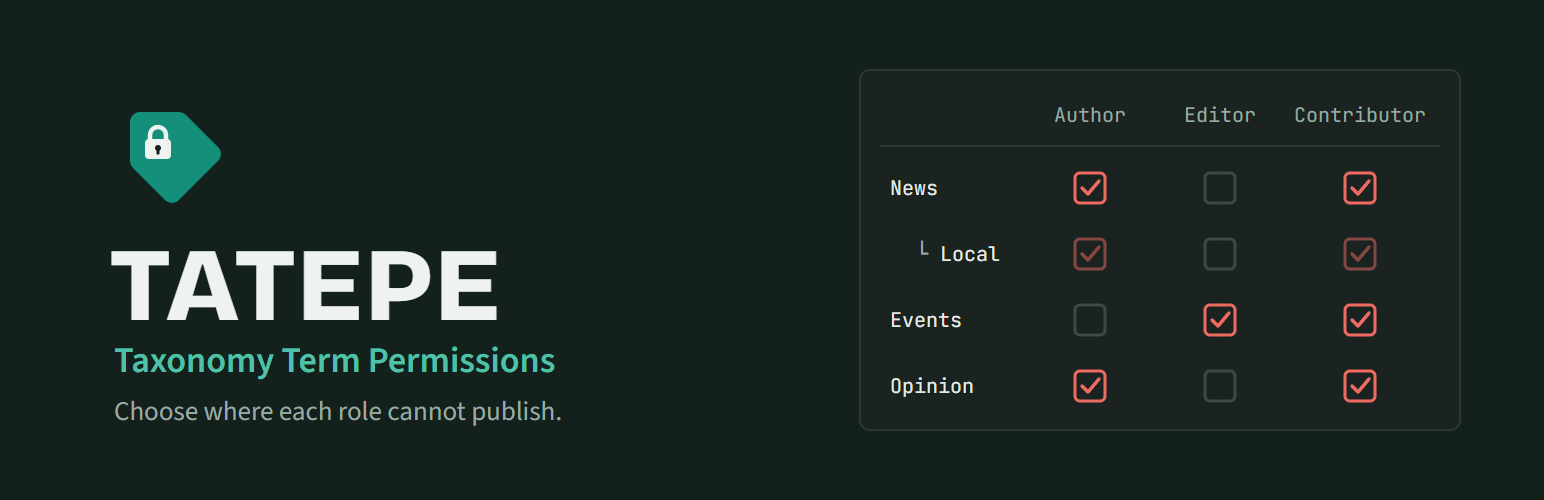Toggle Contributor checkbox for Local
The height and width of the screenshot is (500, 1544).
(x=1360, y=254)
